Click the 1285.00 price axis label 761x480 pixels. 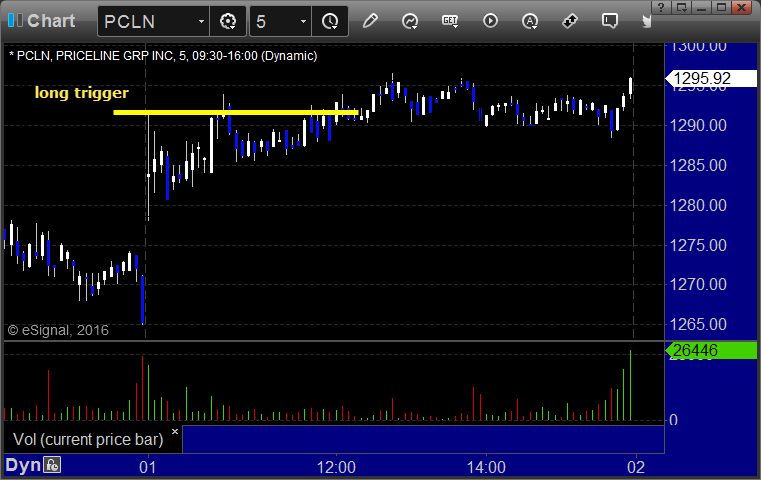[x=698, y=166]
